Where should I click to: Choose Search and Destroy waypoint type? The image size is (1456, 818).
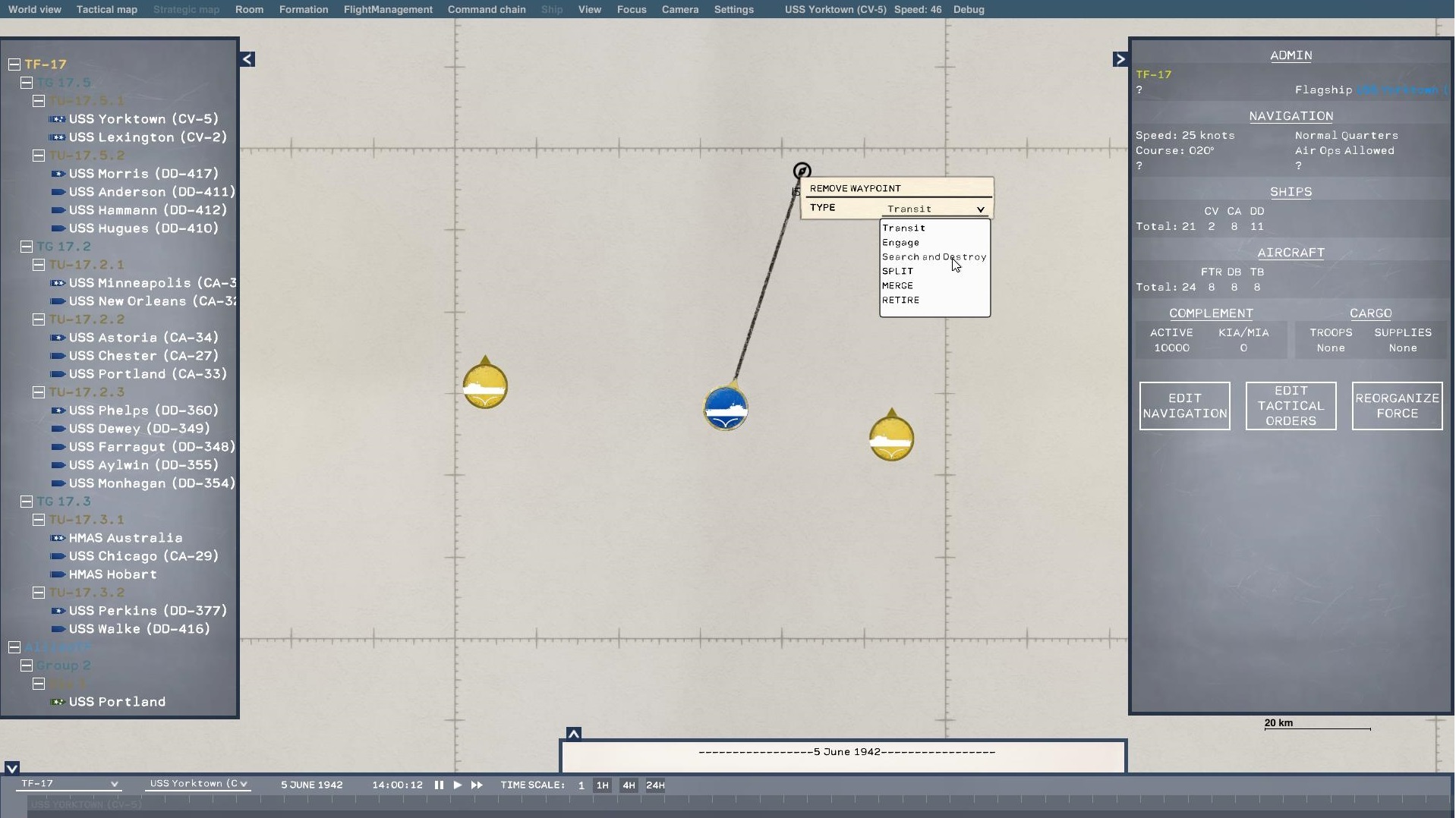[x=934, y=257]
